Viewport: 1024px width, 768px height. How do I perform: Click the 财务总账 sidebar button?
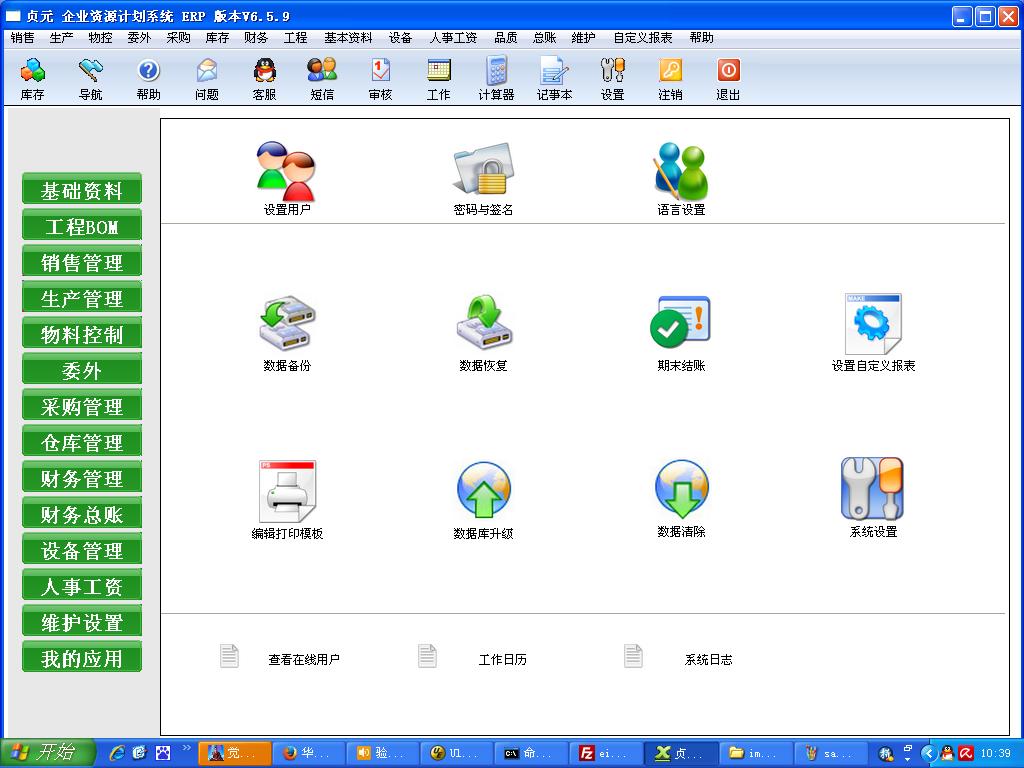[x=82, y=514]
